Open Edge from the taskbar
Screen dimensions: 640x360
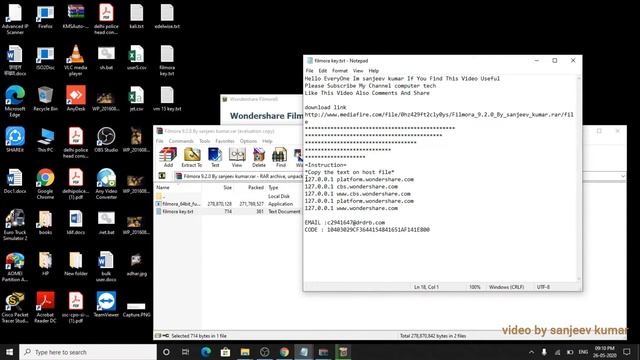point(206,351)
